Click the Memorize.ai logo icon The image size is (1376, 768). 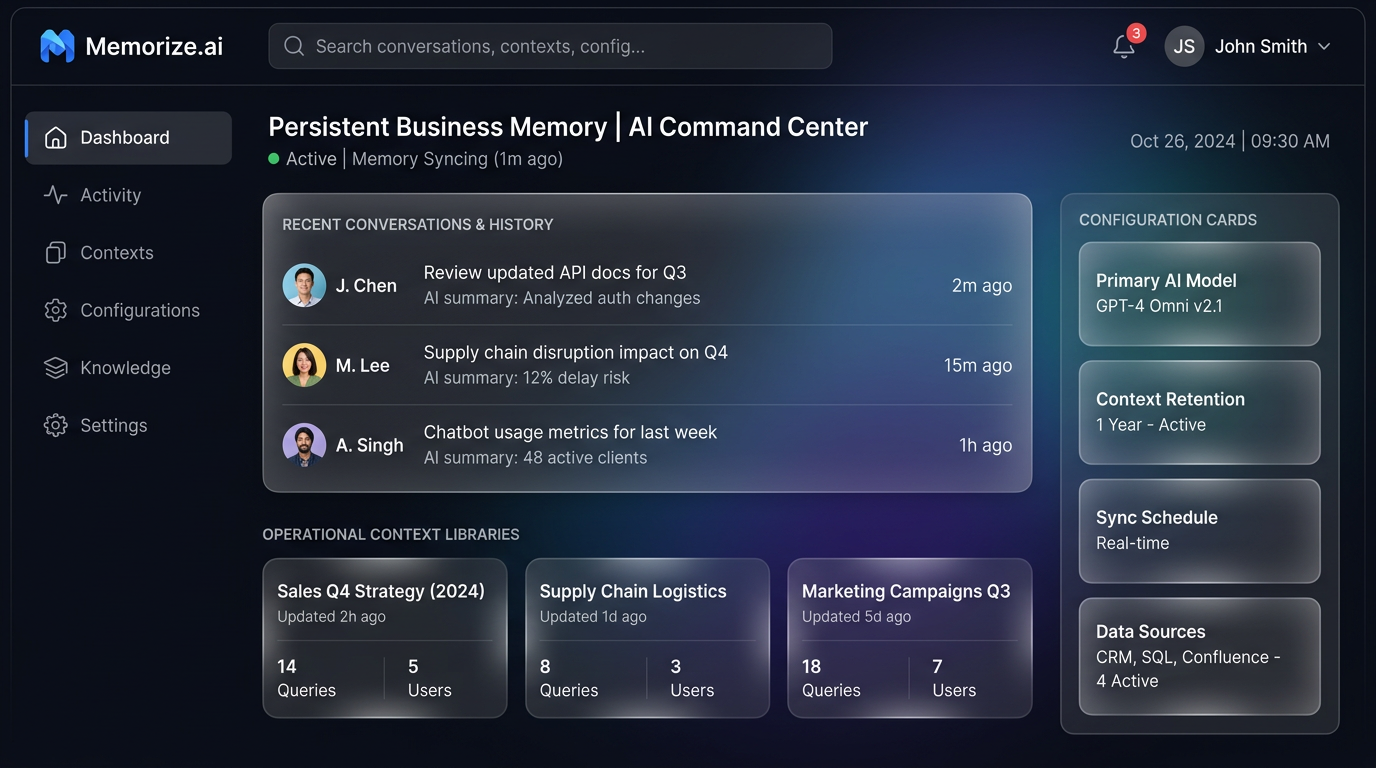pos(57,46)
